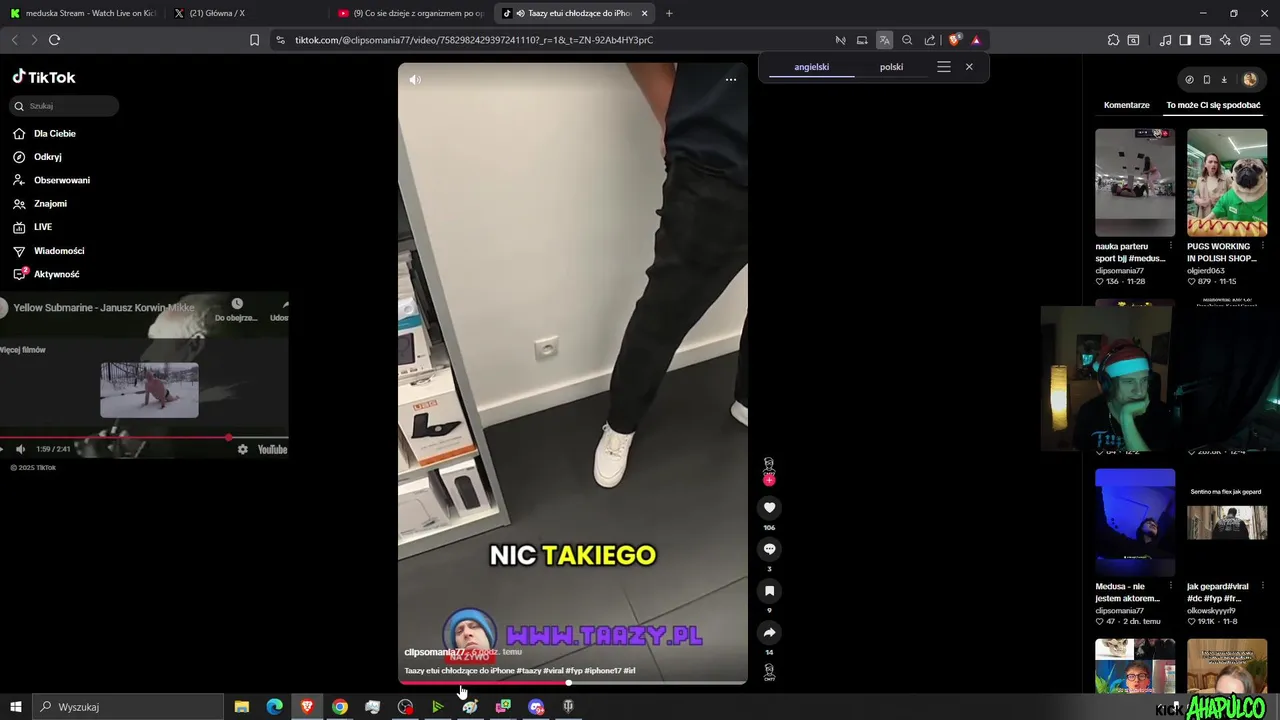Close the translate popup

[x=969, y=67]
